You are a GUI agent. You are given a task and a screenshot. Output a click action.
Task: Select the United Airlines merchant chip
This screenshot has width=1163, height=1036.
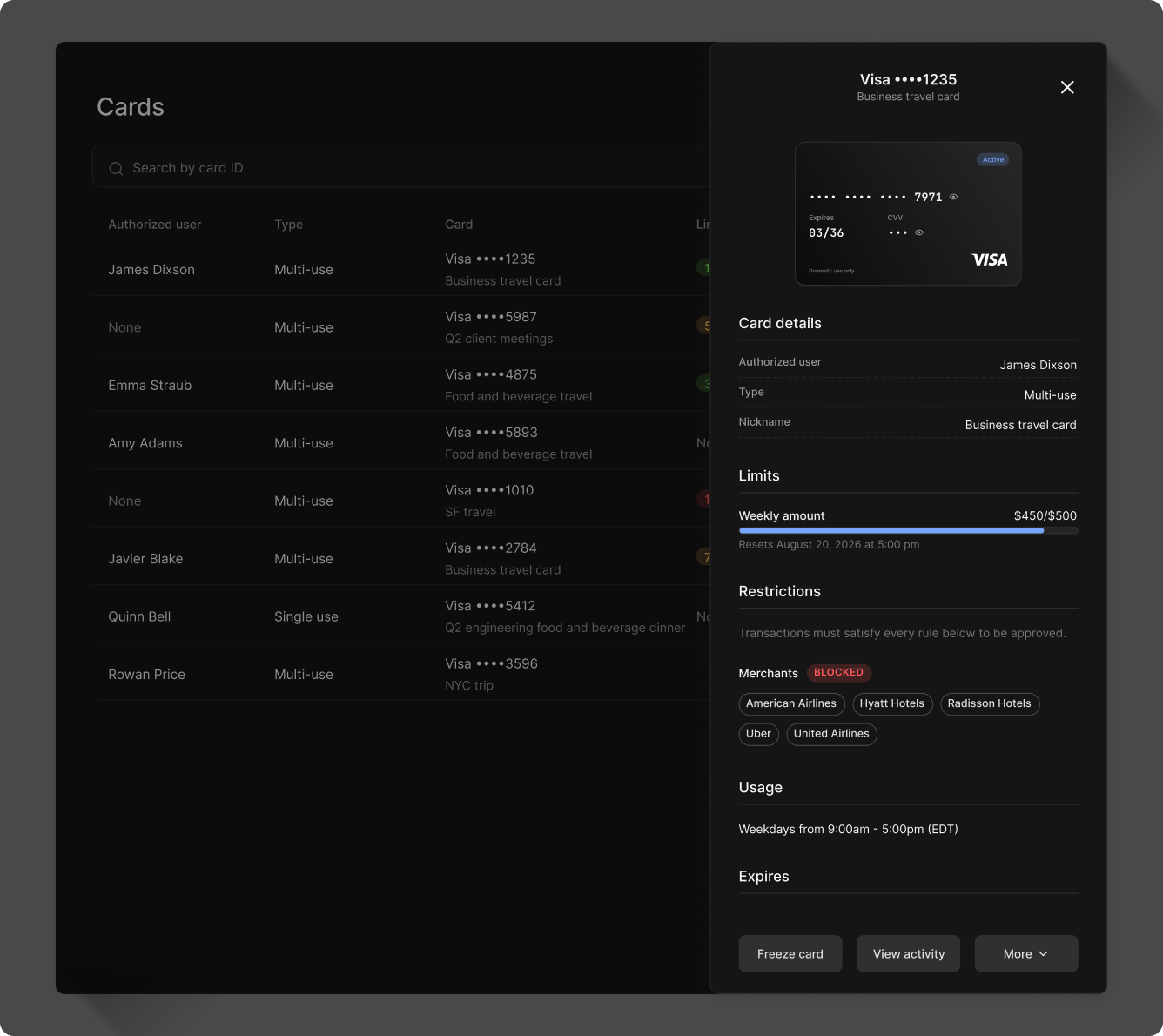coord(831,734)
